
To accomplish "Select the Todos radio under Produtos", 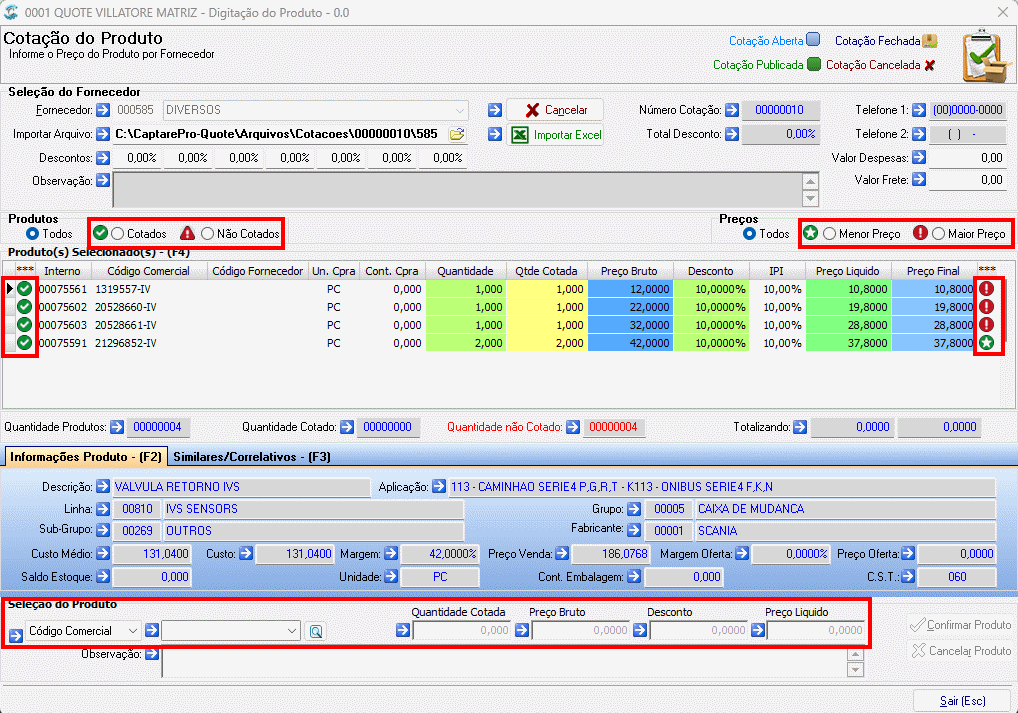I will (x=32, y=233).
